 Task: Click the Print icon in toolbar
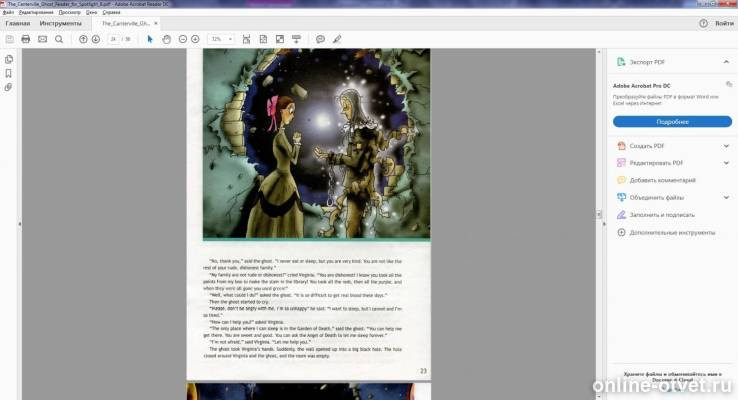click(x=26, y=39)
